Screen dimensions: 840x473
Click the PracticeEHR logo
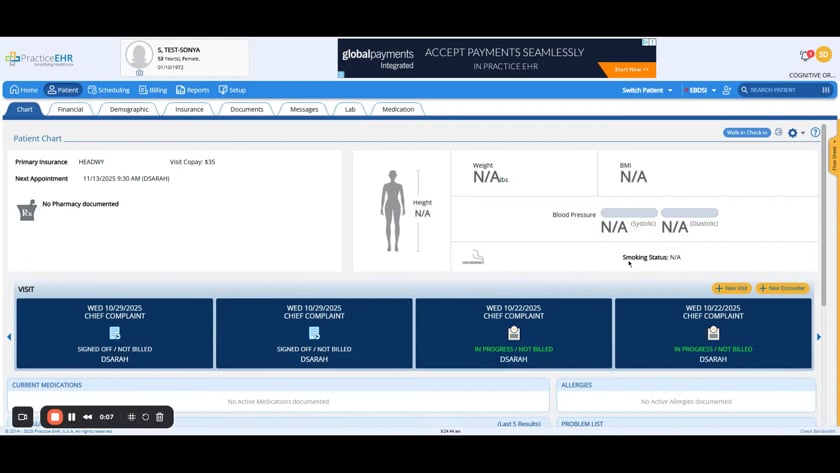[x=39, y=58]
